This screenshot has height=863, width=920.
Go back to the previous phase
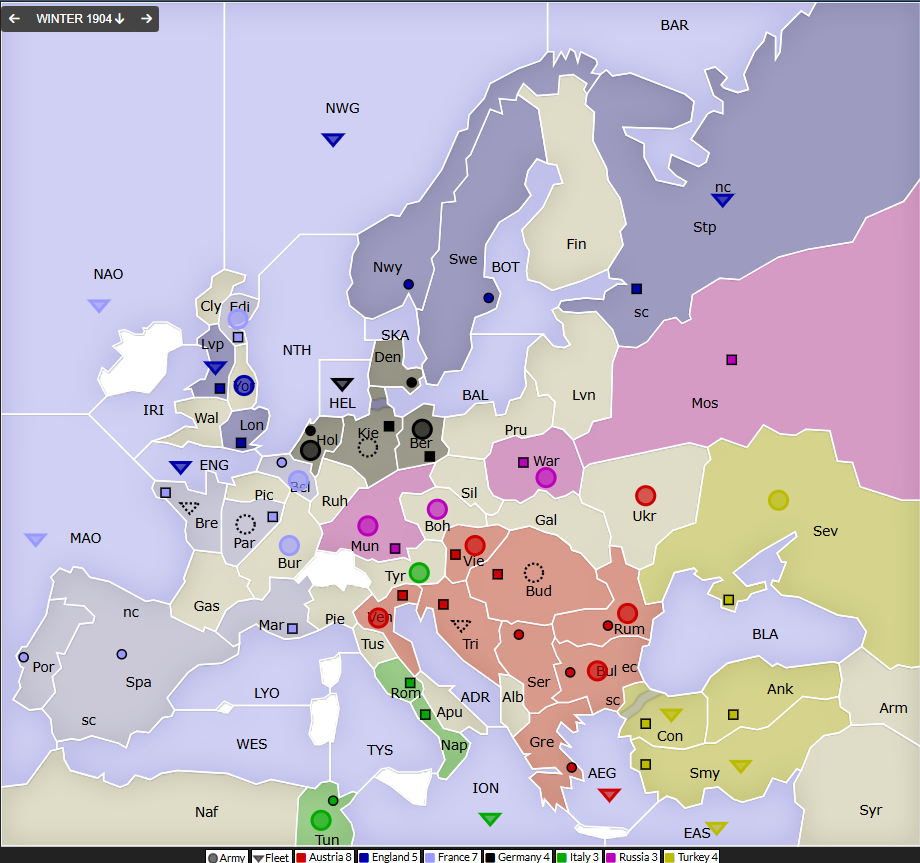click(14, 19)
